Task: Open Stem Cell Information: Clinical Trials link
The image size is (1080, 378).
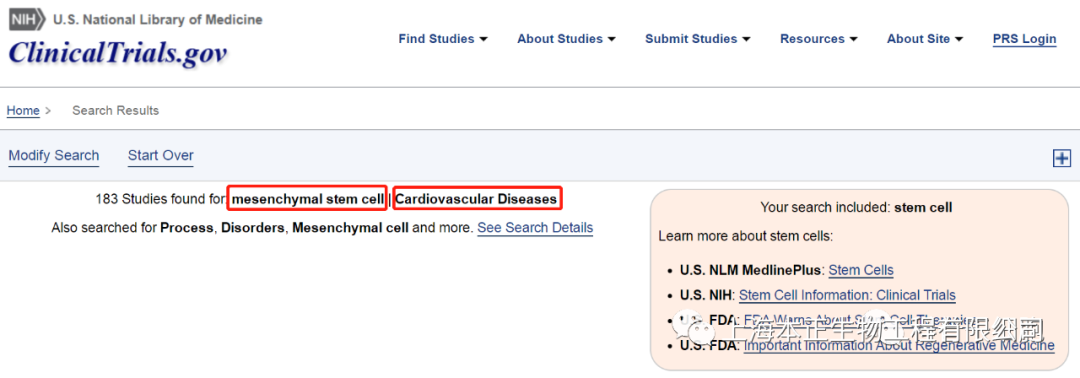Action: (x=847, y=296)
